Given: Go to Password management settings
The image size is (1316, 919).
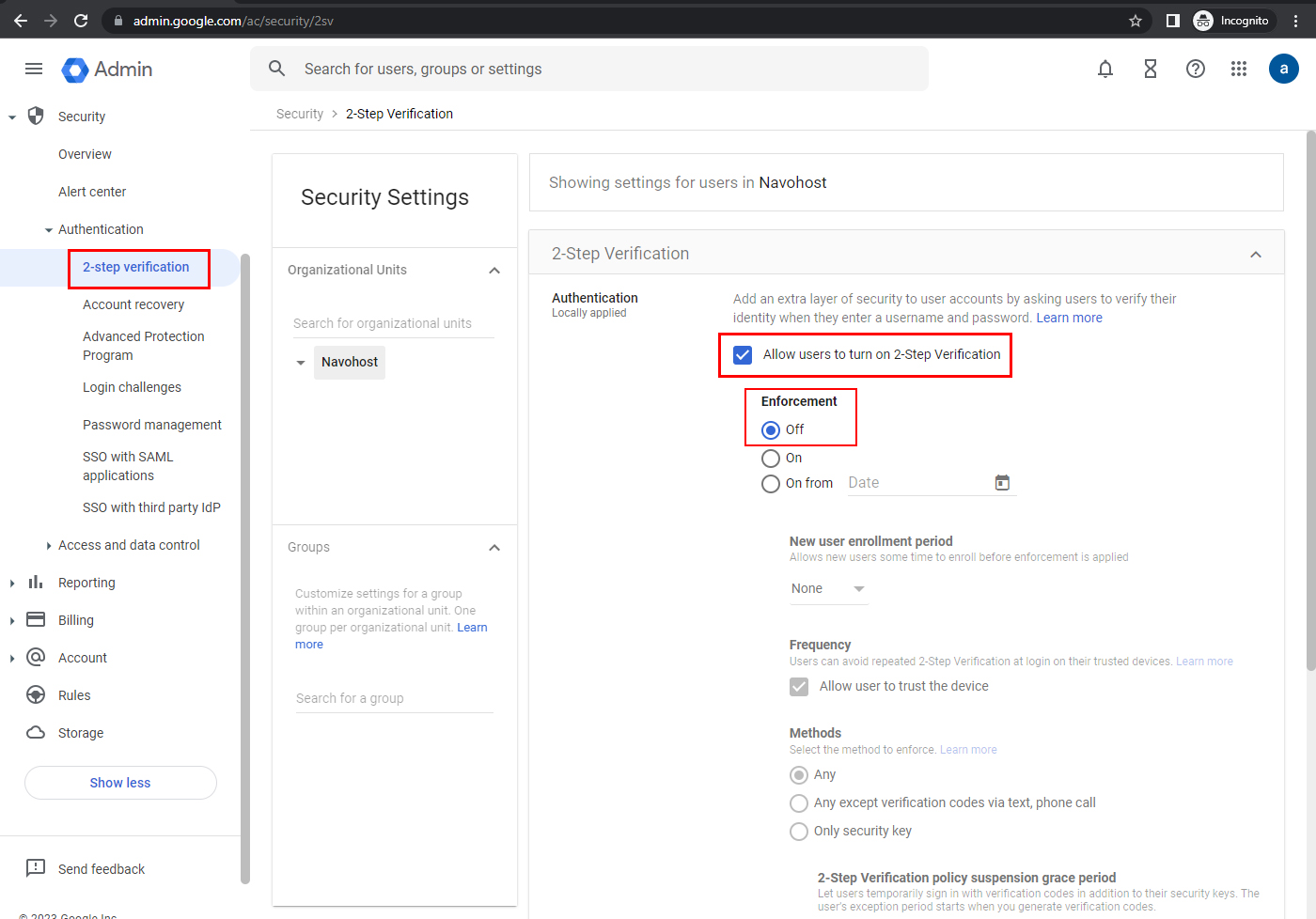Looking at the screenshot, I should click(152, 425).
